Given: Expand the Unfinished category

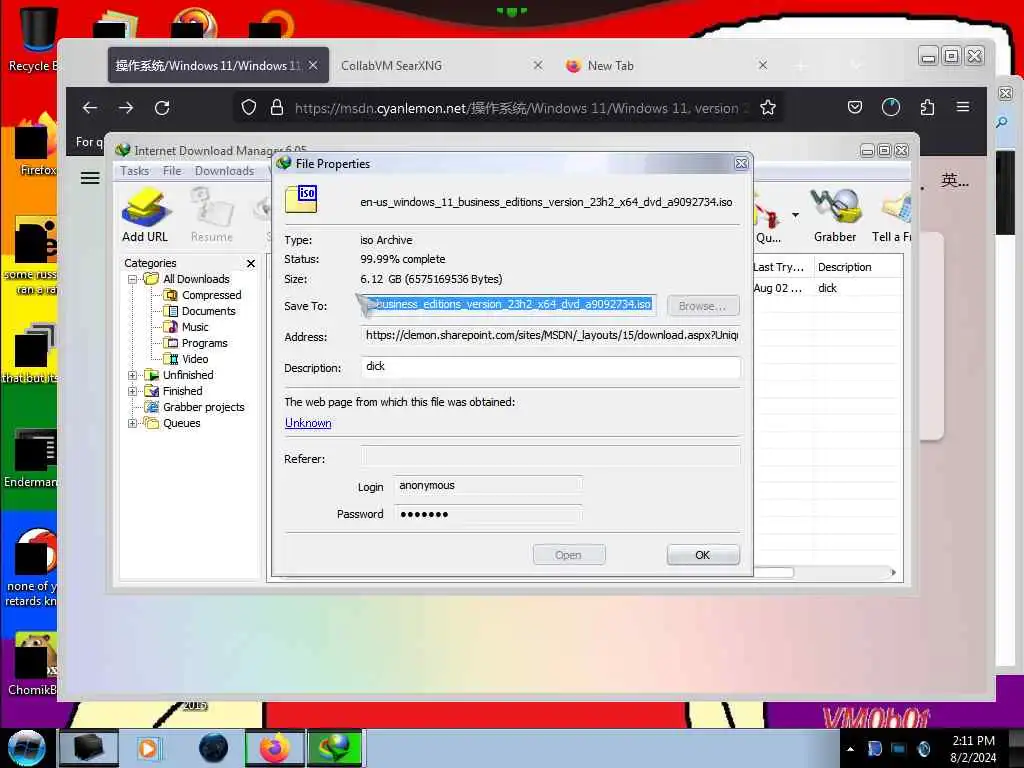Looking at the screenshot, I should [x=133, y=376].
